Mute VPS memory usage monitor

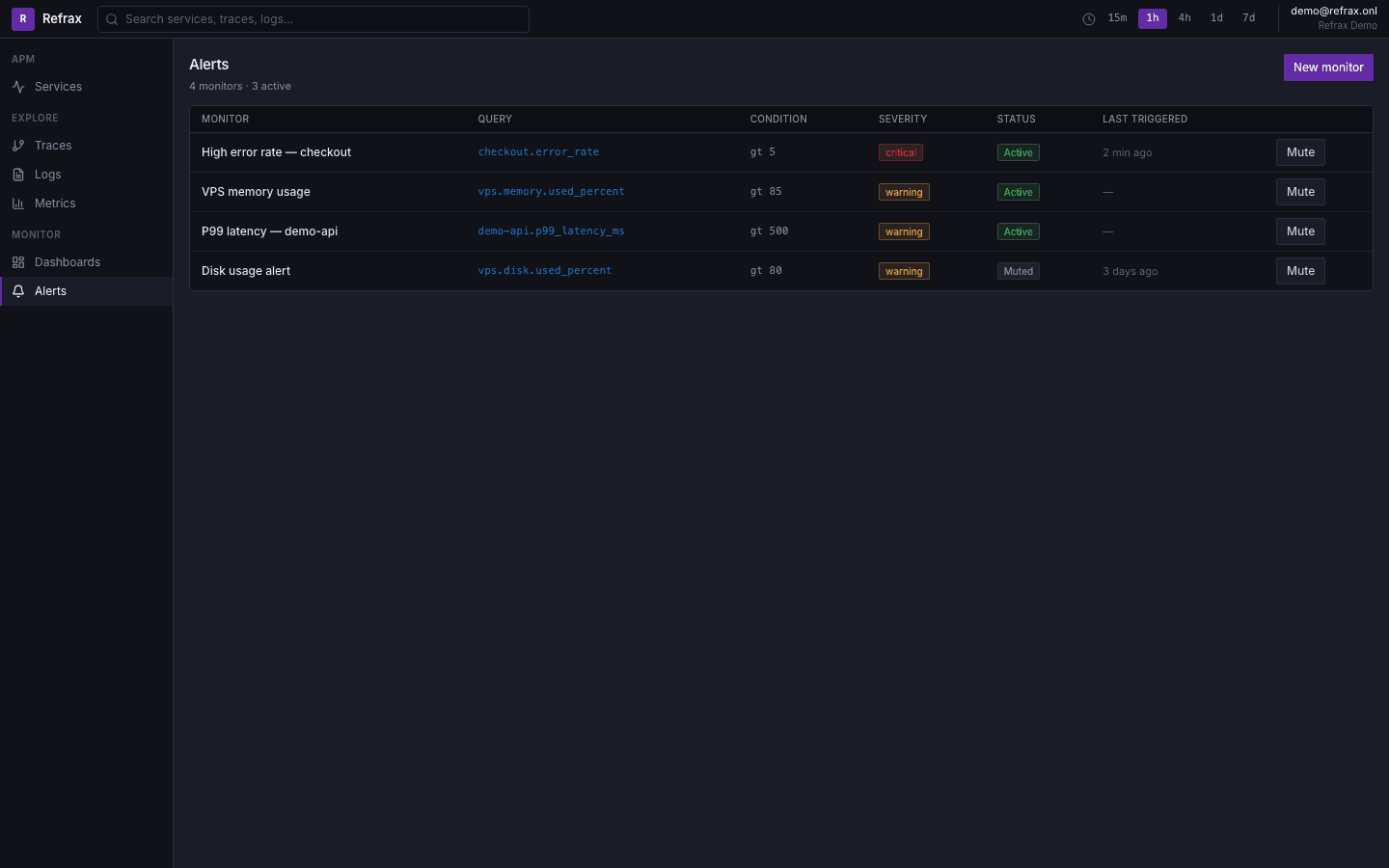point(1300,192)
